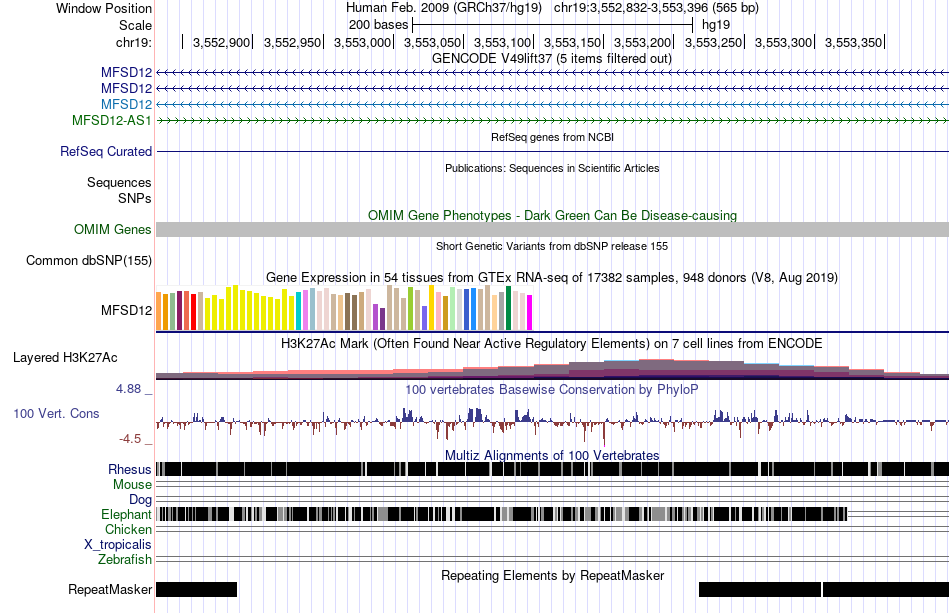Click the Common dbSNP(155) track label
The image size is (950, 613).
[89, 260]
